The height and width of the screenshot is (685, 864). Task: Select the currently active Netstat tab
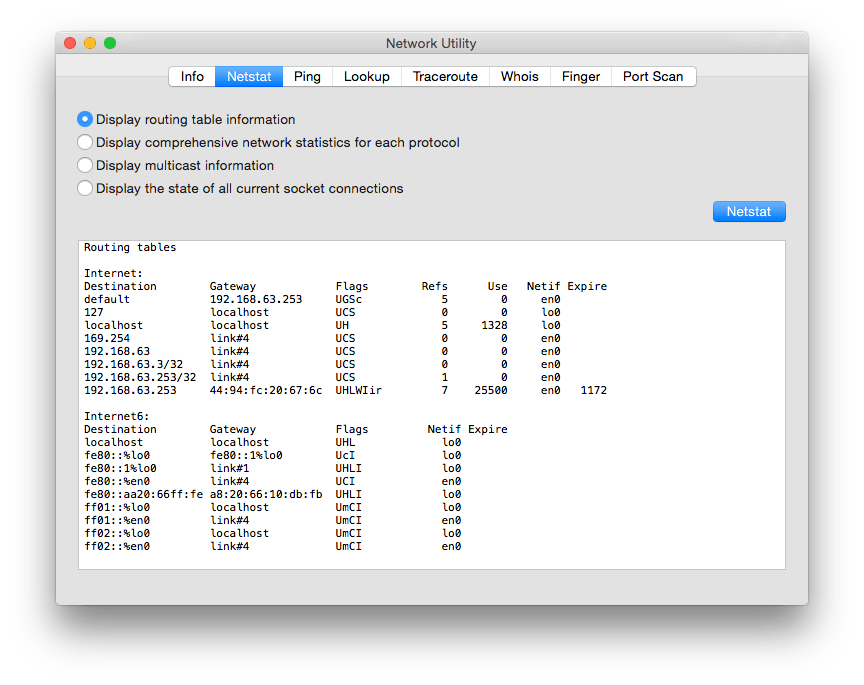tap(248, 76)
